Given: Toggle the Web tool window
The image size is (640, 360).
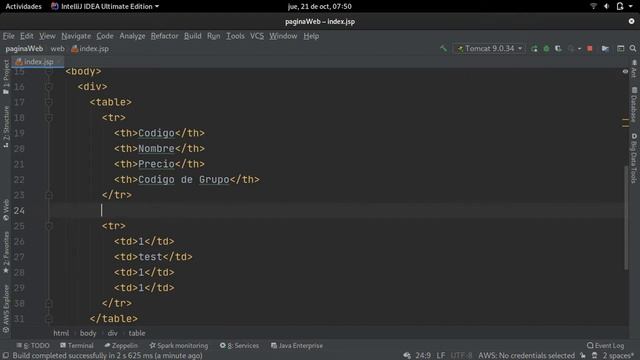Looking at the screenshot, I should click(6, 210).
